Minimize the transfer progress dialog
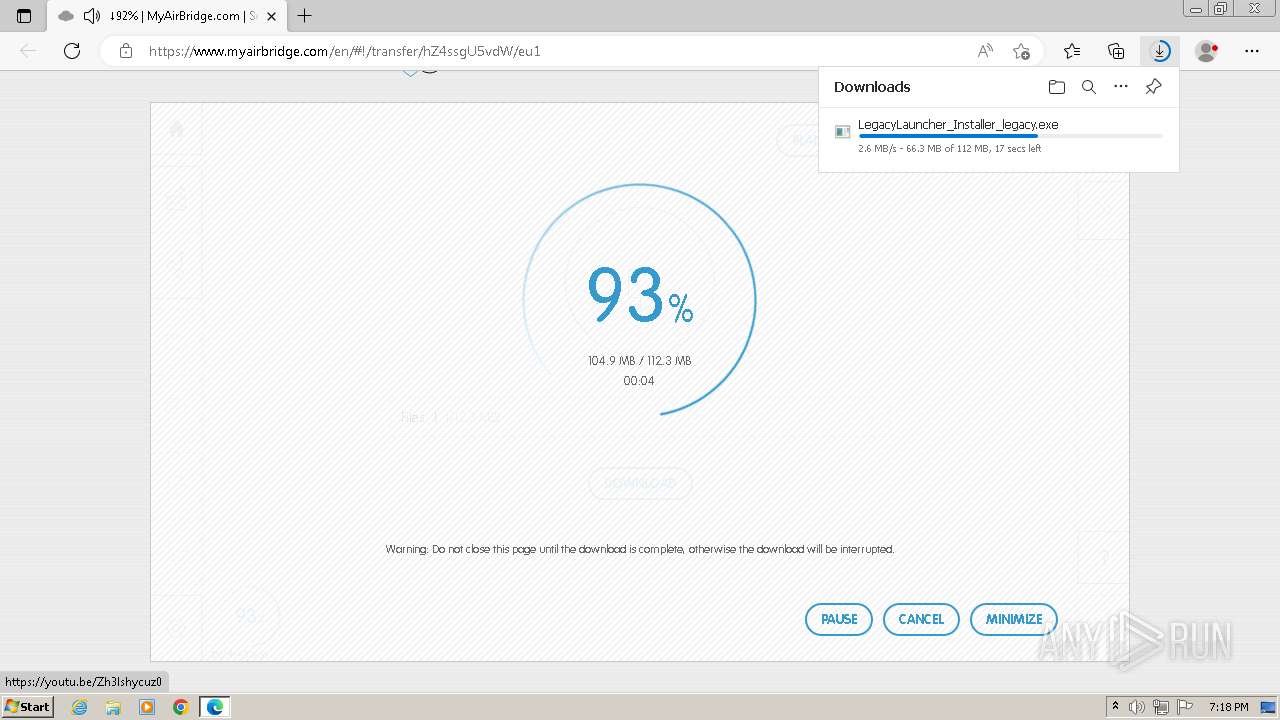This screenshot has height=720, width=1280. (x=1014, y=619)
